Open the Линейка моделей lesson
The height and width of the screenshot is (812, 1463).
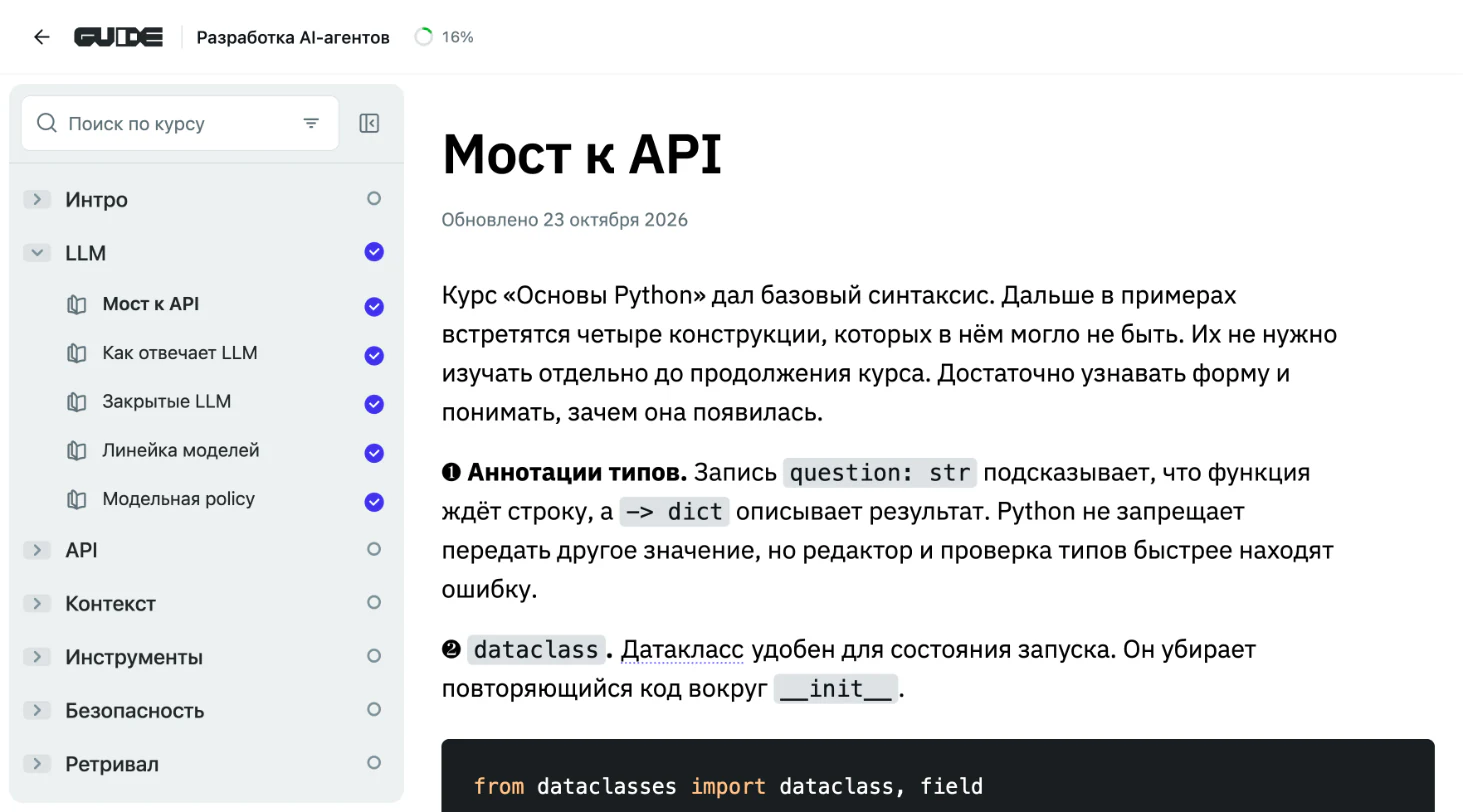181,451
